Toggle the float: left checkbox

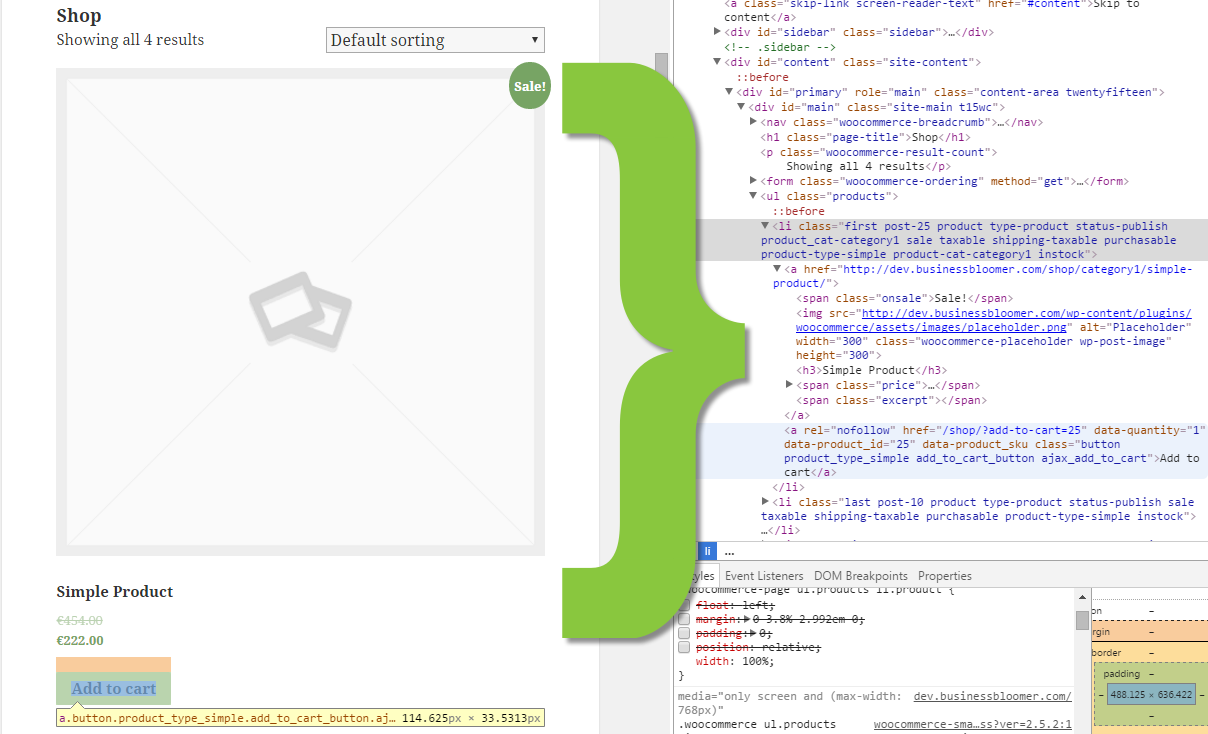click(x=684, y=605)
